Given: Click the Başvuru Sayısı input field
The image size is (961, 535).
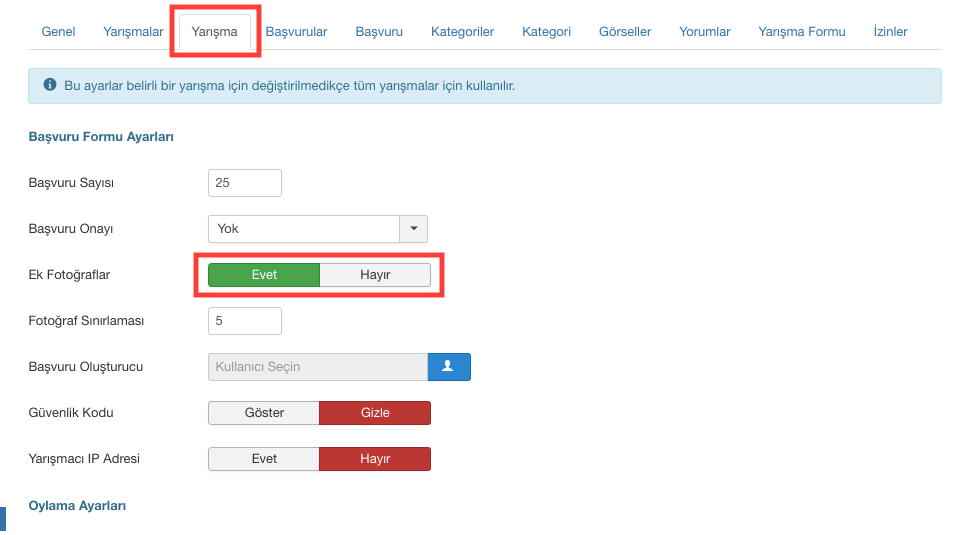Looking at the screenshot, I should point(245,183).
